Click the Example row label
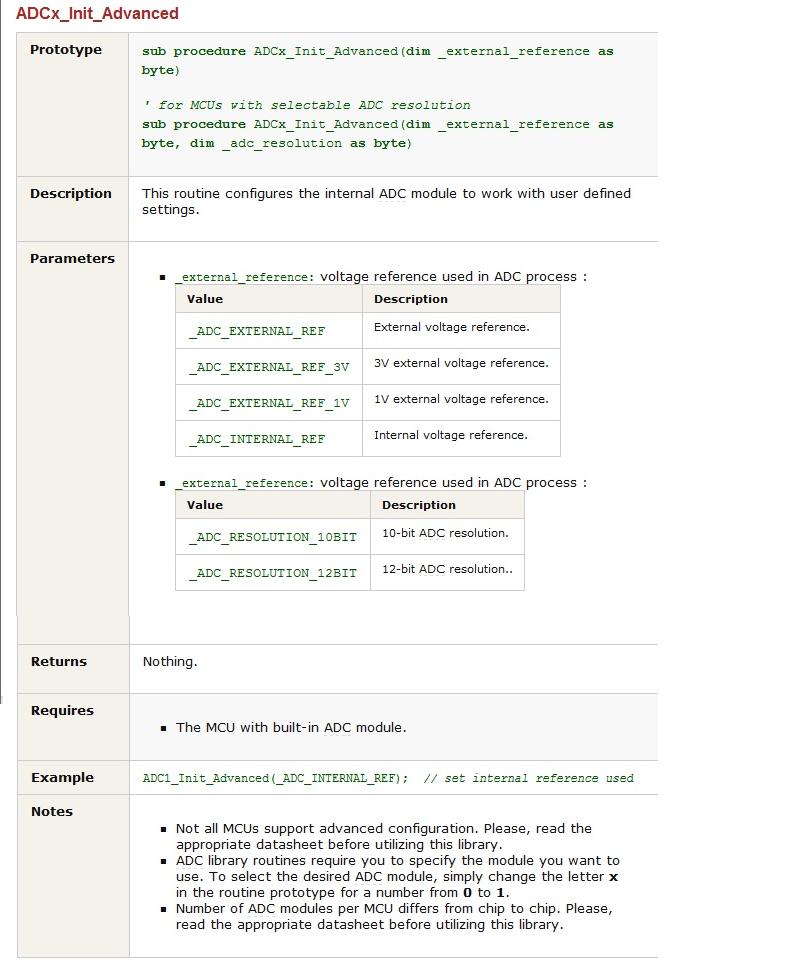Viewport: 785px width, 977px height. point(62,778)
